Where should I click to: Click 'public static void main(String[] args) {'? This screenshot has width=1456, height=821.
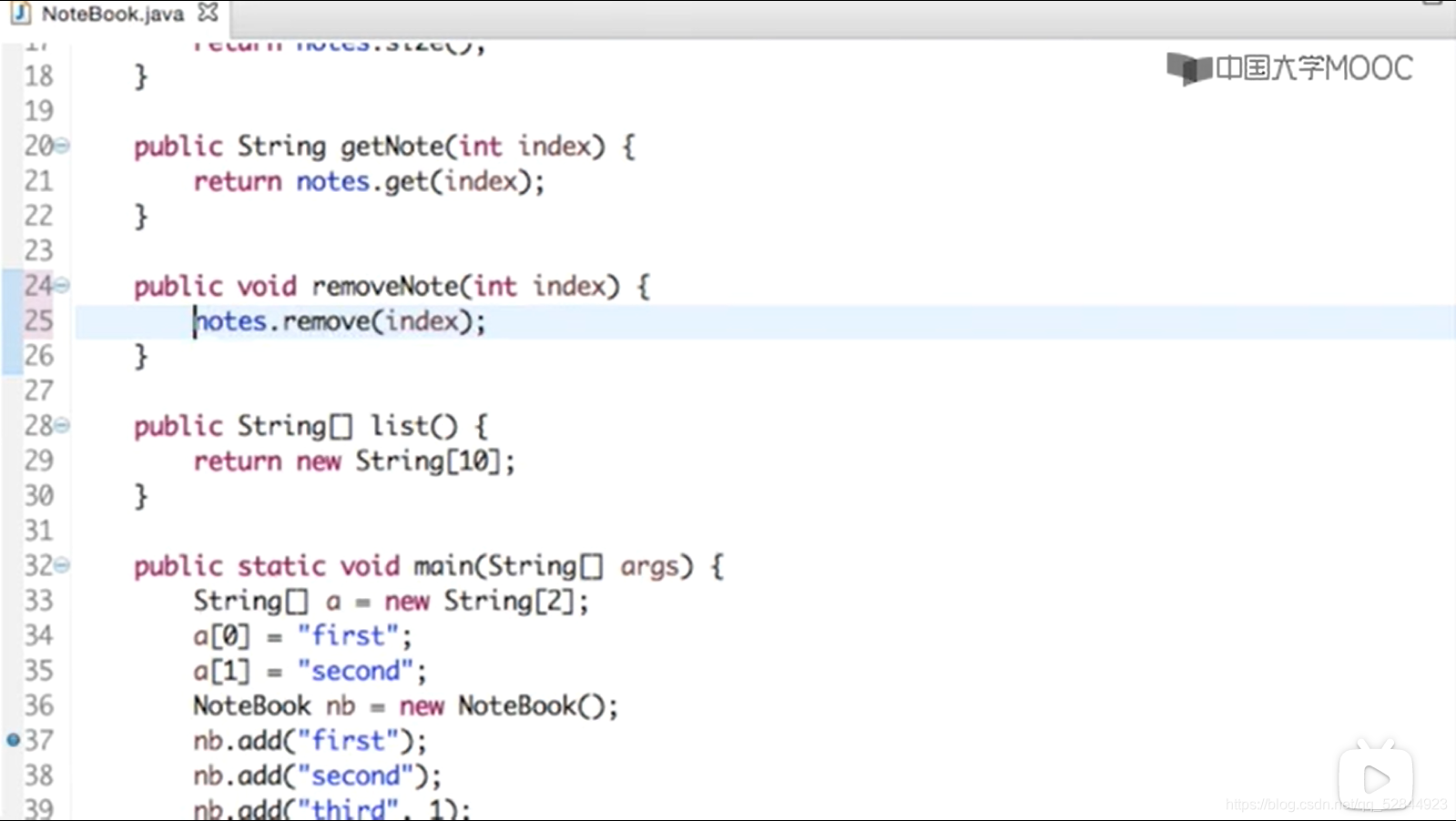[x=429, y=566]
